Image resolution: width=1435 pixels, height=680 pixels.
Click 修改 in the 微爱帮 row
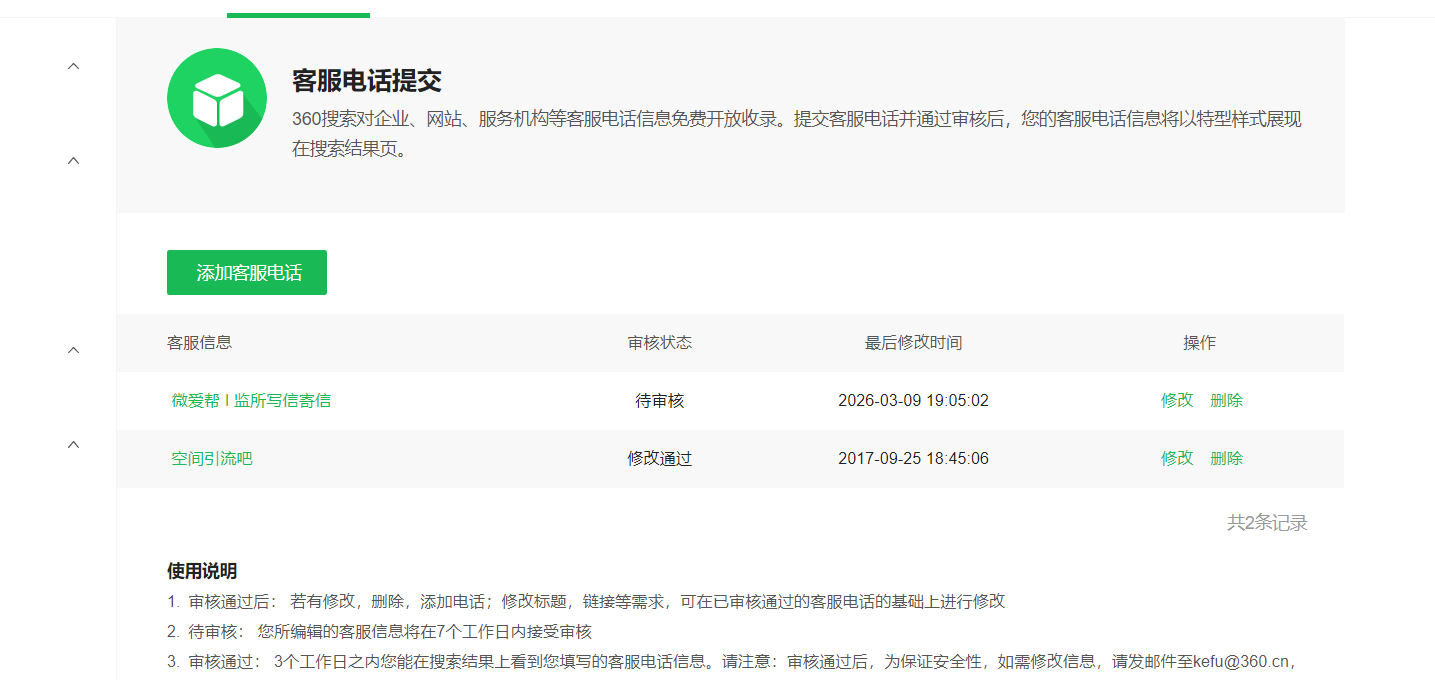pos(1177,400)
